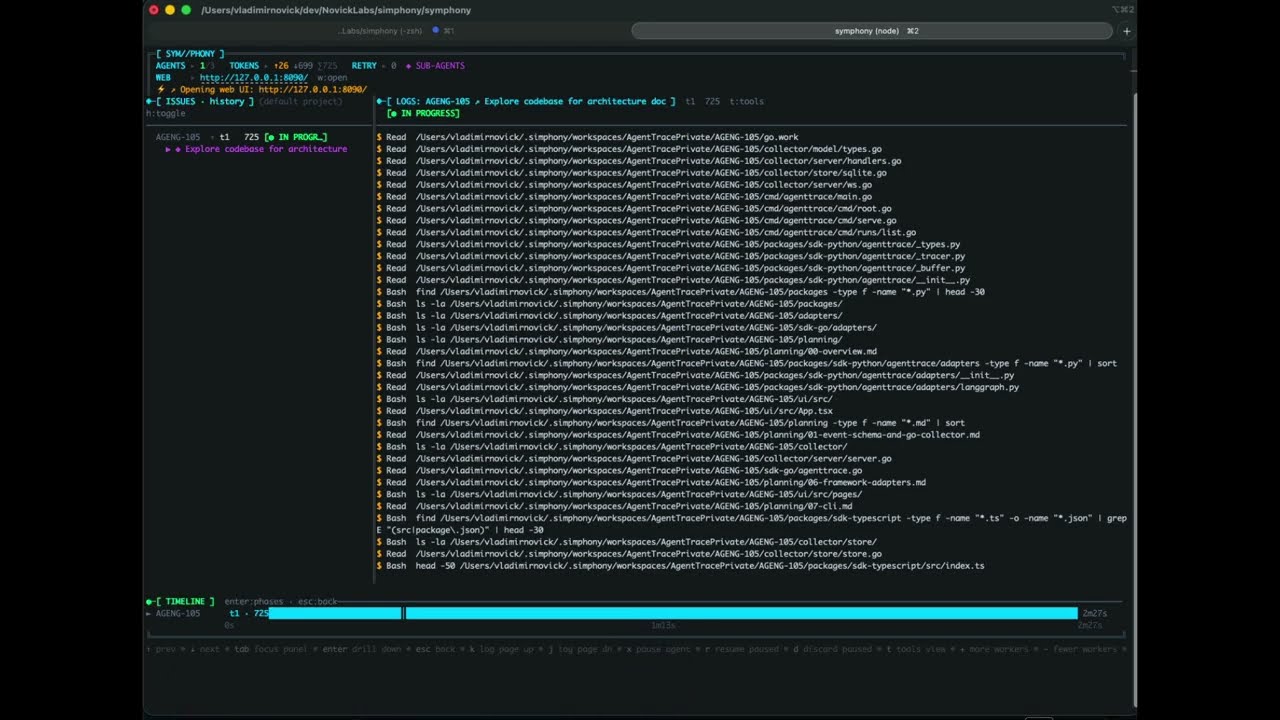
Task: Click the diamond icon before the TIMELINE header
Action: [151, 601]
